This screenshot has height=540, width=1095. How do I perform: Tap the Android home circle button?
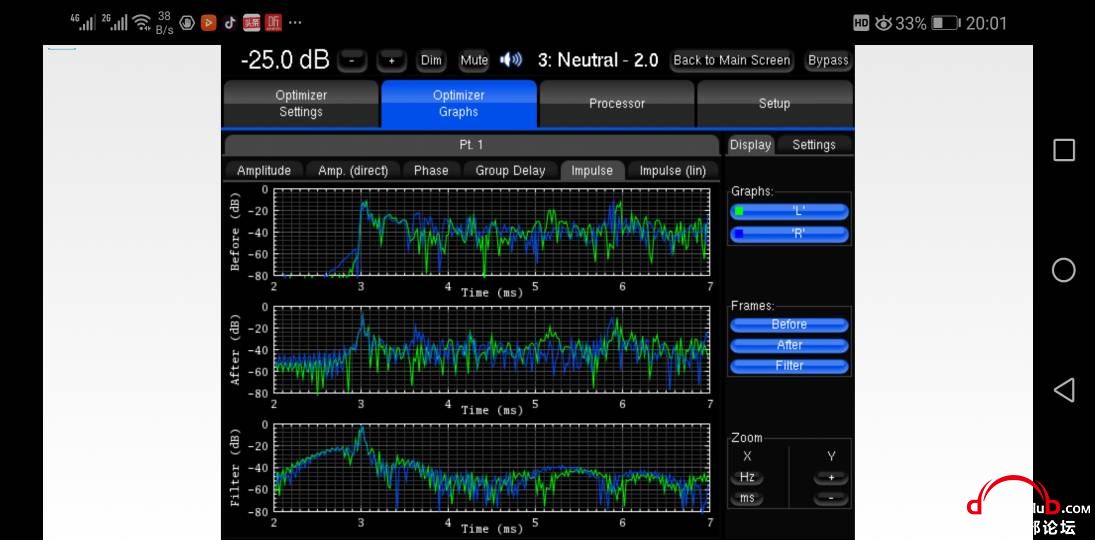point(1064,270)
